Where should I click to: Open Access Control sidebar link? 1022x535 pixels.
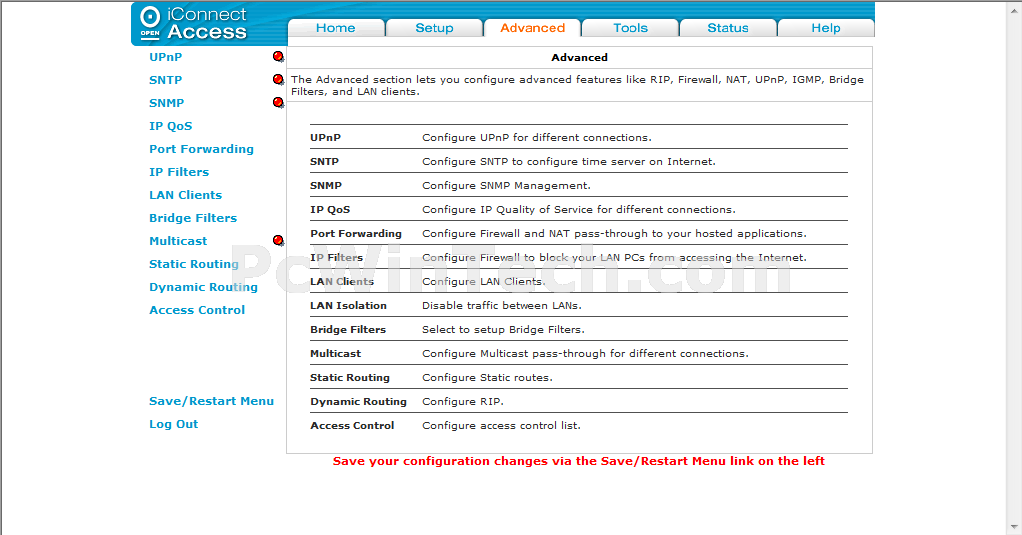(x=197, y=310)
